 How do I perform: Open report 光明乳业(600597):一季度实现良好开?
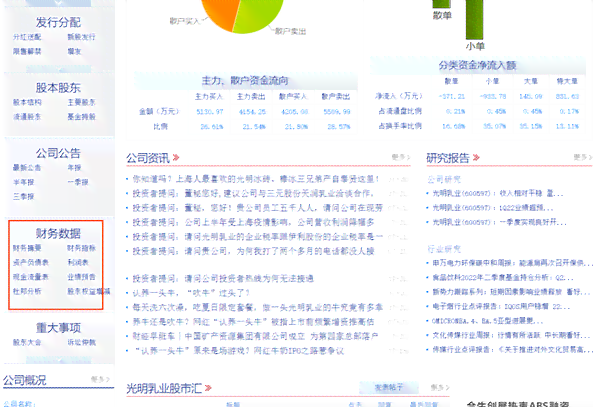[x=499, y=222]
